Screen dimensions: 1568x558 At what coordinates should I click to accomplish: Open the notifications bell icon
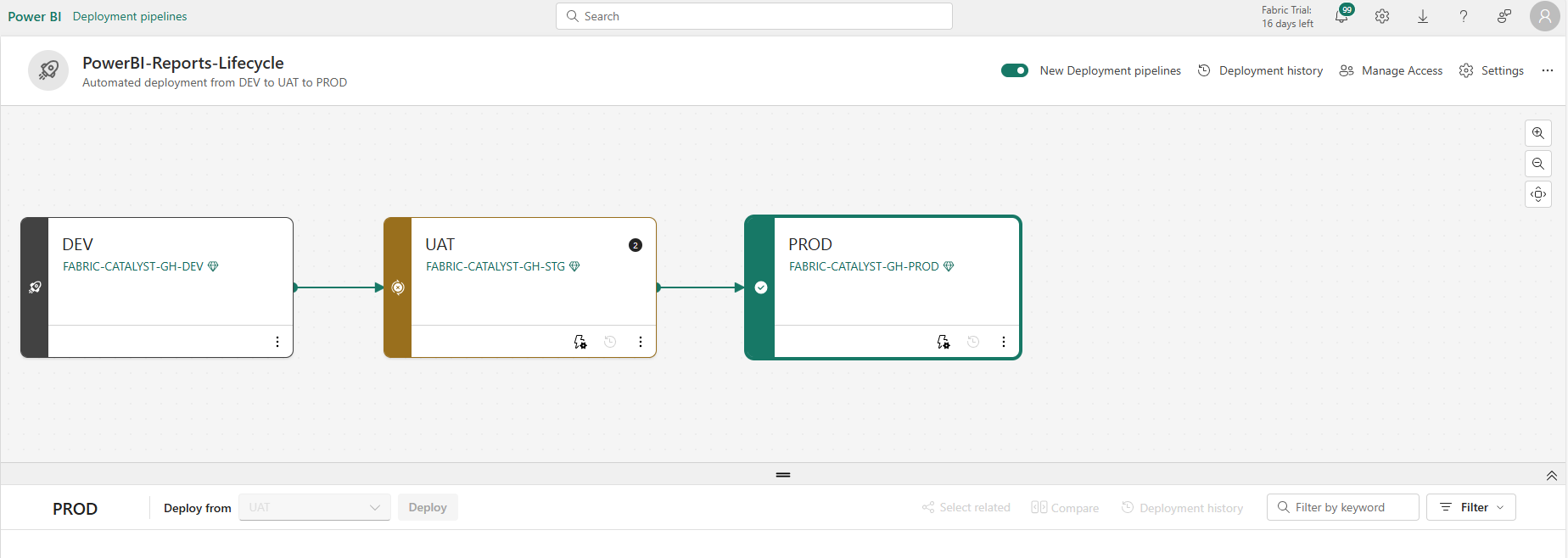1341,16
